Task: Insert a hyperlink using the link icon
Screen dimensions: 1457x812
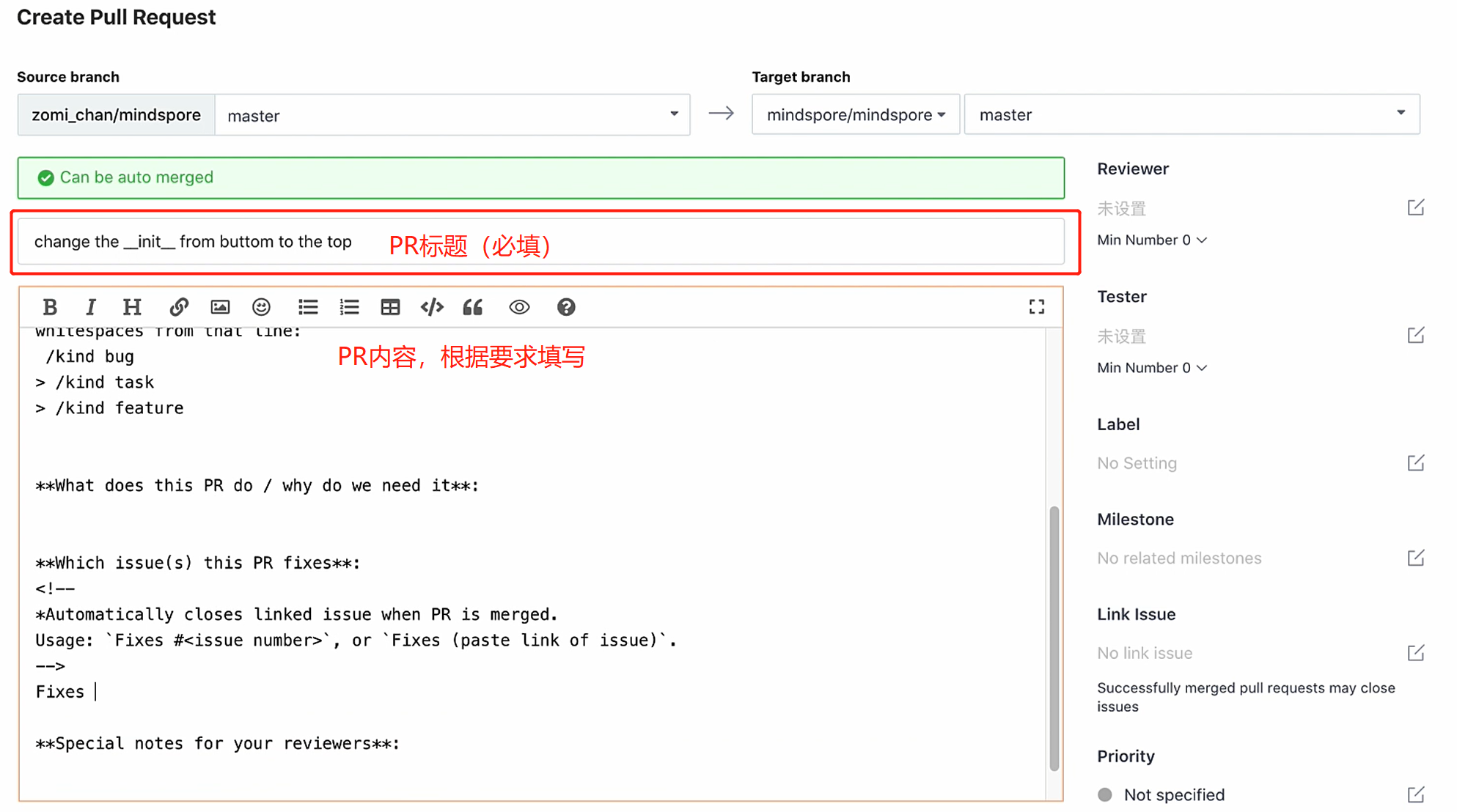Action: click(179, 307)
